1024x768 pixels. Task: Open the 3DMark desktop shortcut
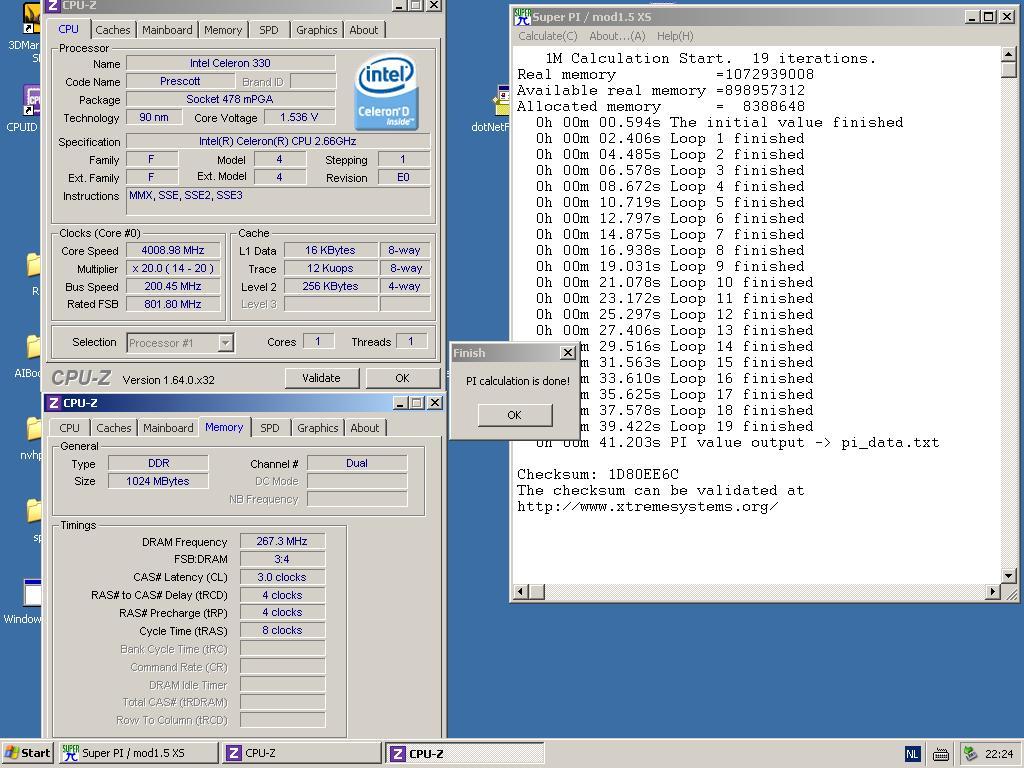click(32, 18)
